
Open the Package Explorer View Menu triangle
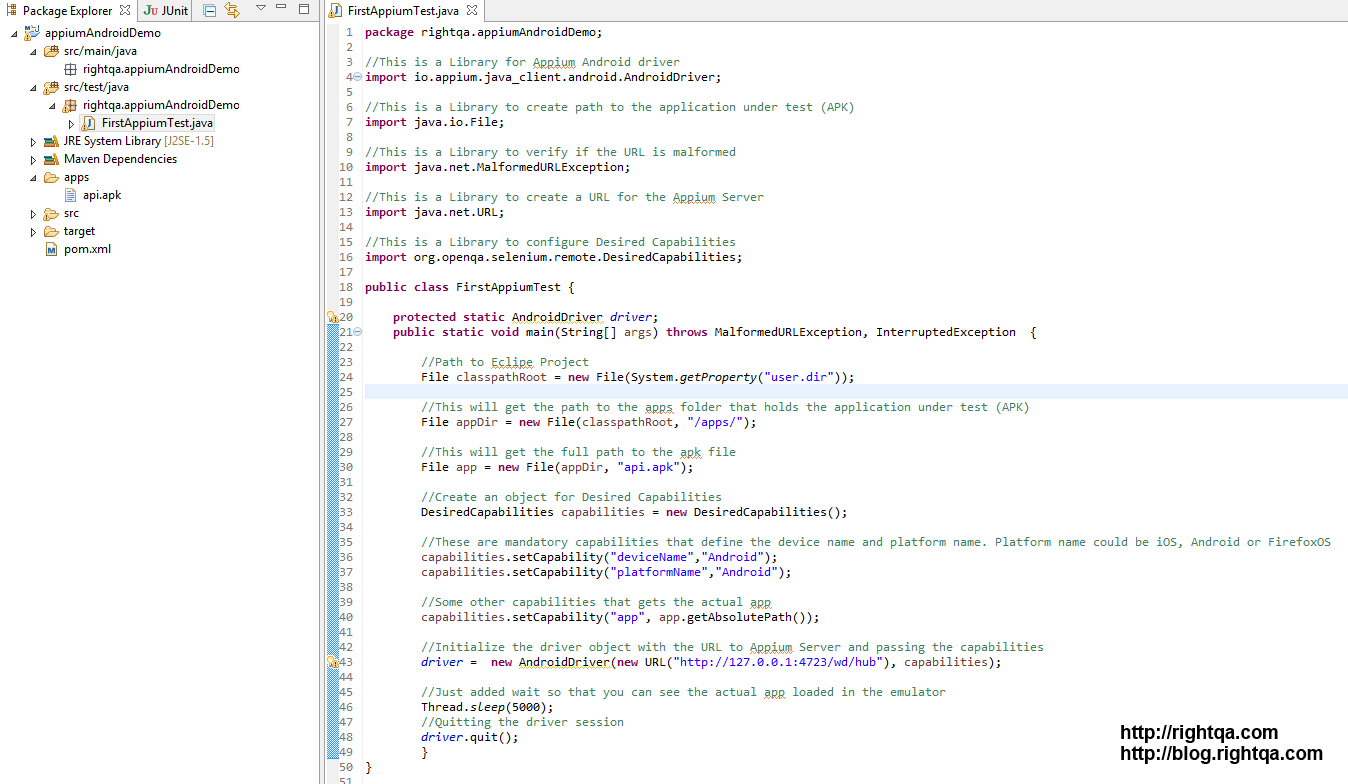261,9
